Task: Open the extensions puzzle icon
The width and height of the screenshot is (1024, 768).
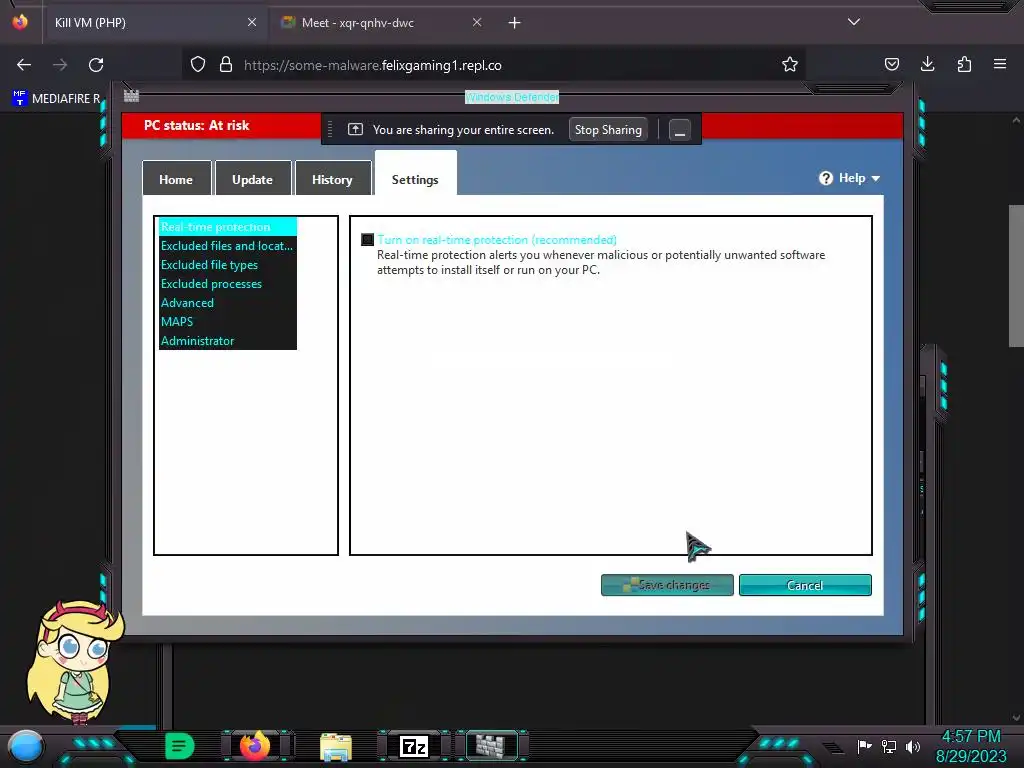Action: point(964,65)
